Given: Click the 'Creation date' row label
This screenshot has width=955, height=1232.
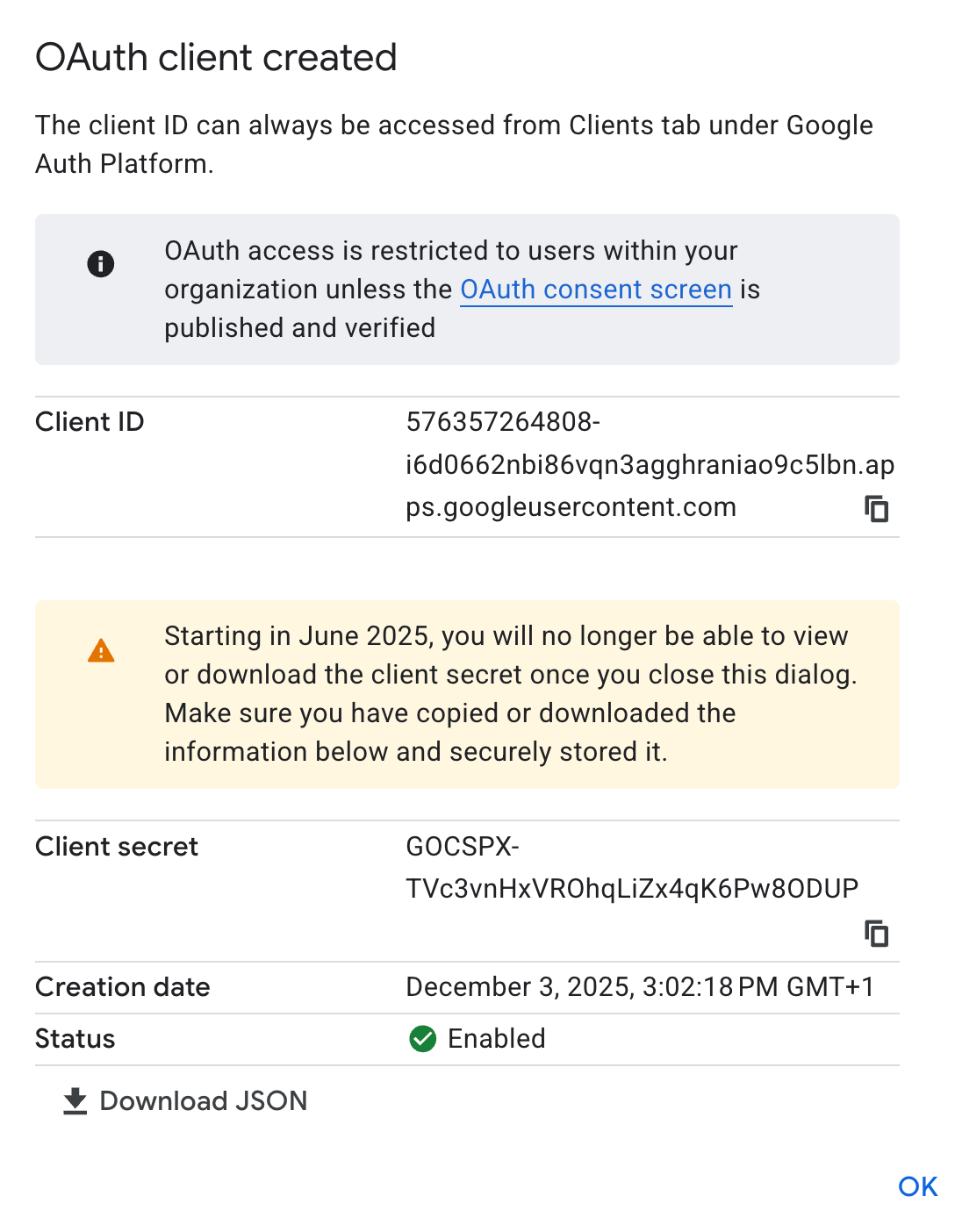Looking at the screenshot, I should pyautogui.click(x=123, y=987).
